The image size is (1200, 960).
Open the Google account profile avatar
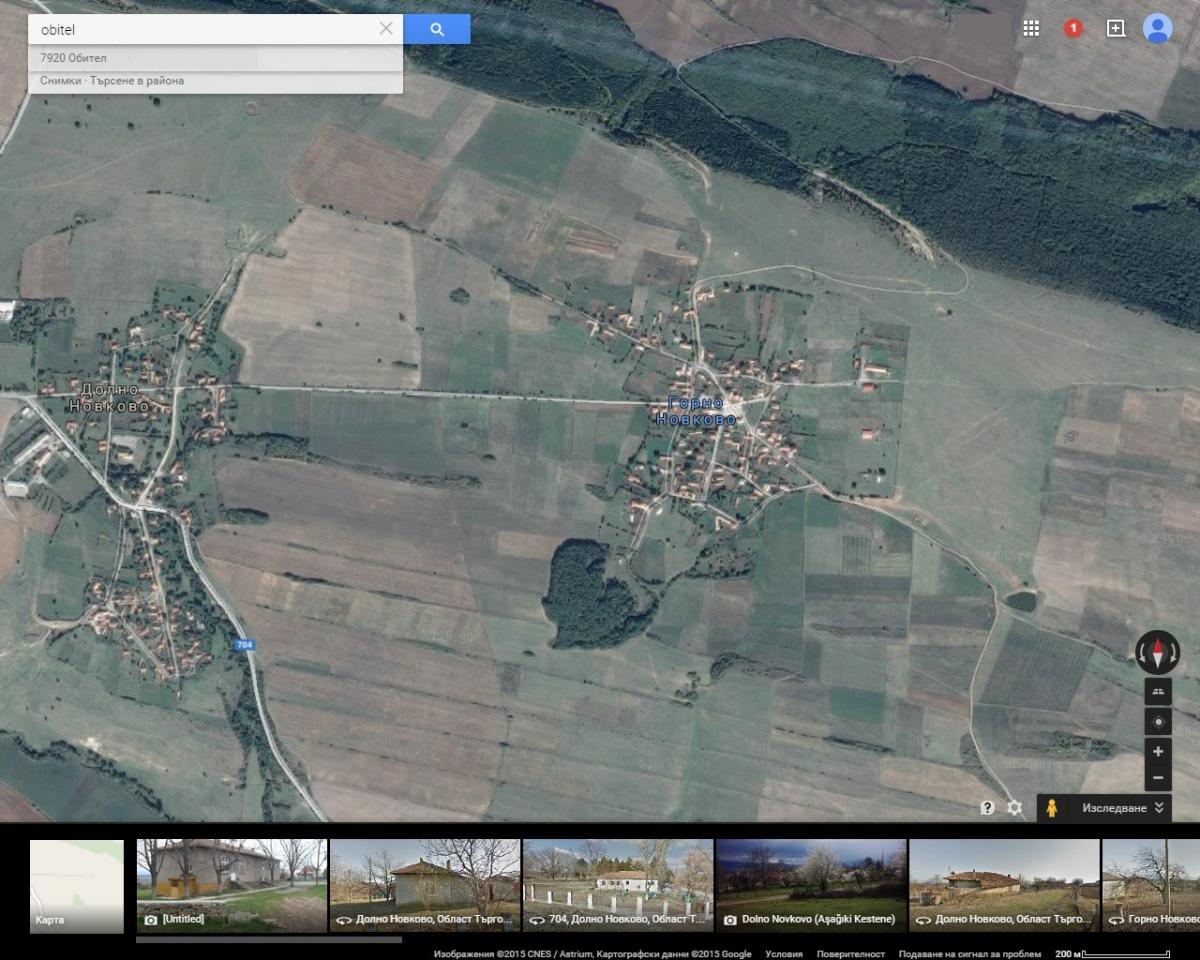(1157, 28)
